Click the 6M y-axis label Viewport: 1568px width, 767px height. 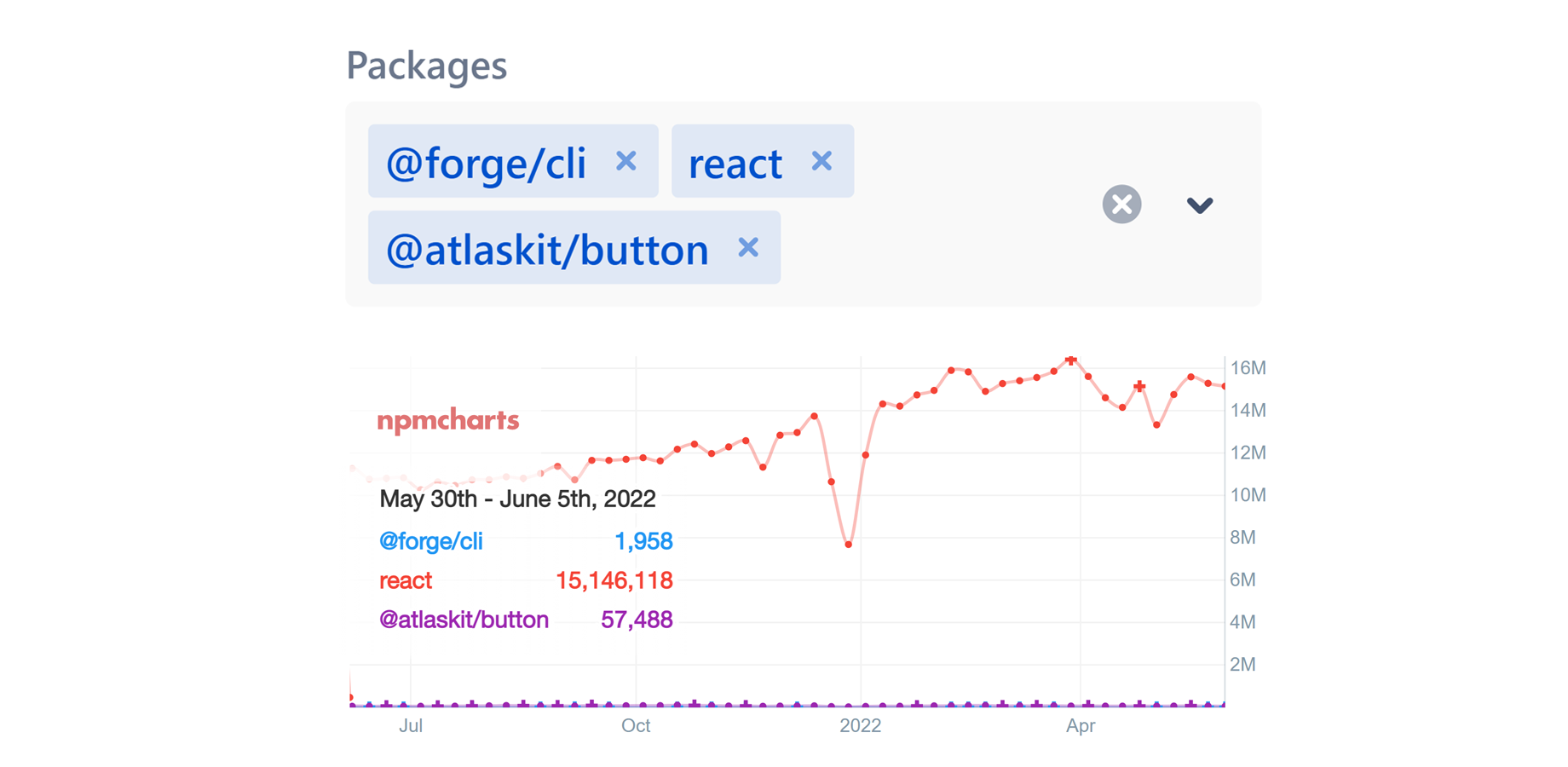coord(1243,580)
